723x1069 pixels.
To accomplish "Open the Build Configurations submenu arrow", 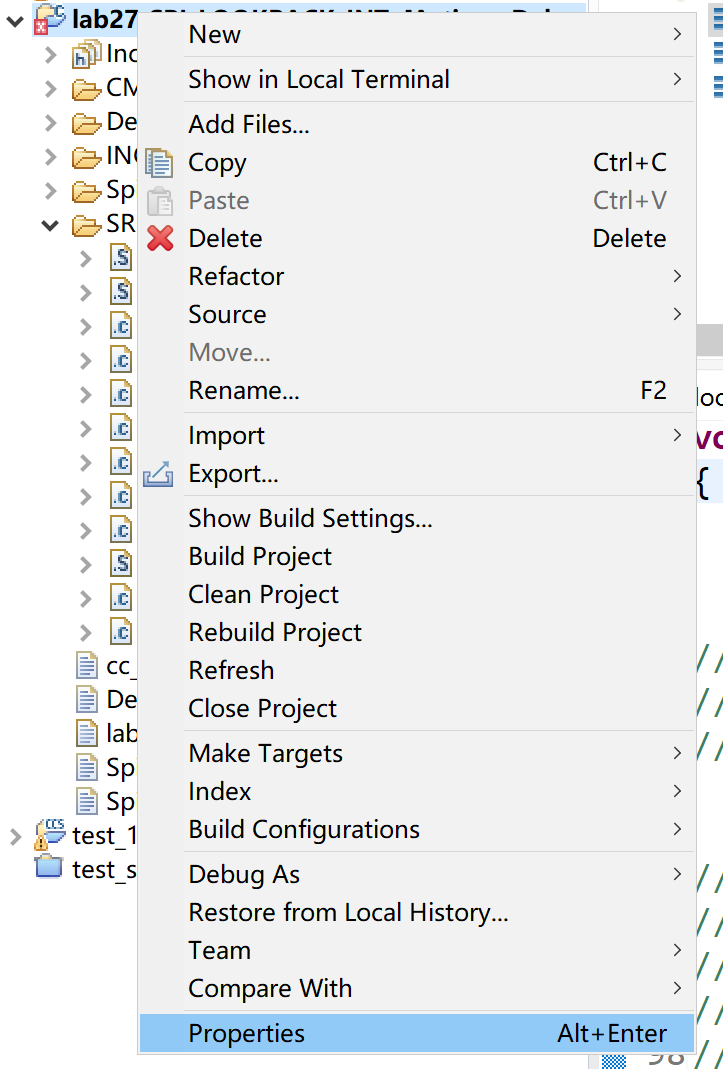I will click(677, 829).
